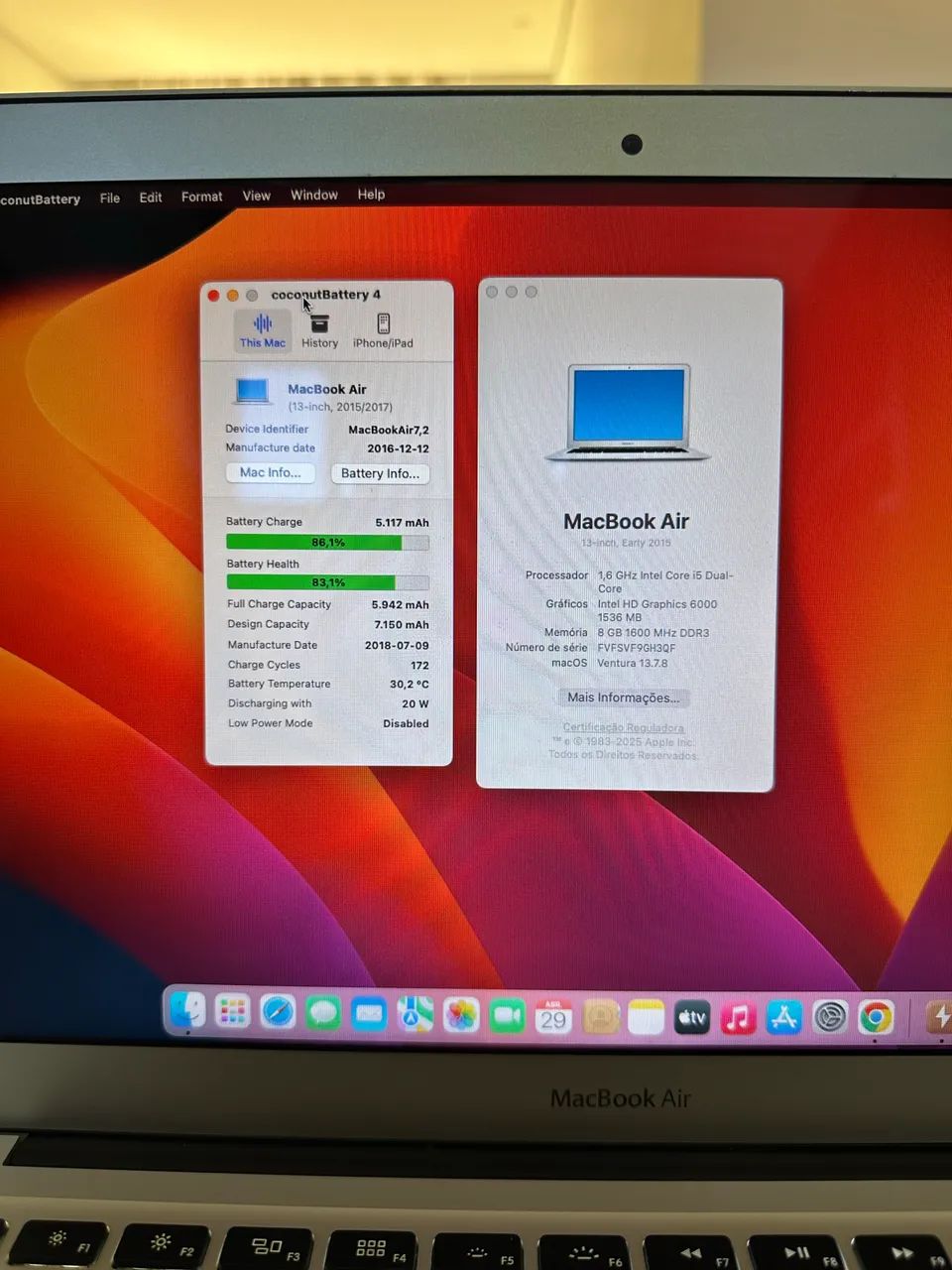Open System Settings in the Dock
The width and height of the screenshot is (952, 1270).
830,1017
